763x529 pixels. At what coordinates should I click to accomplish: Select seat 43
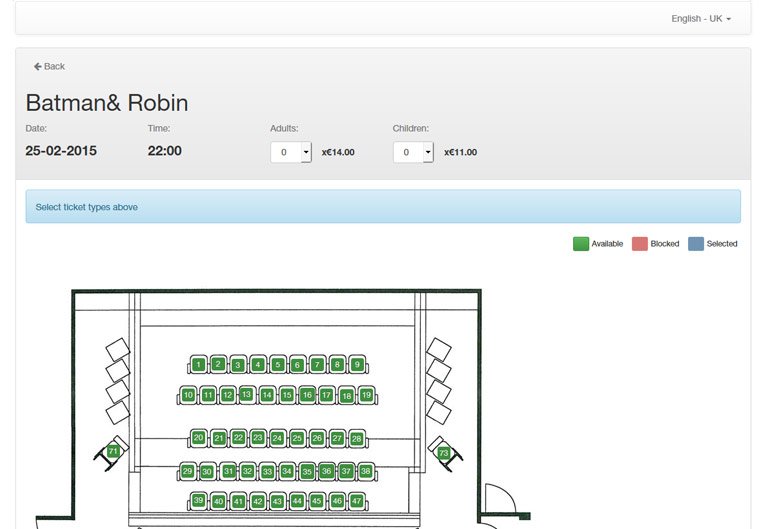click(277, 501)
